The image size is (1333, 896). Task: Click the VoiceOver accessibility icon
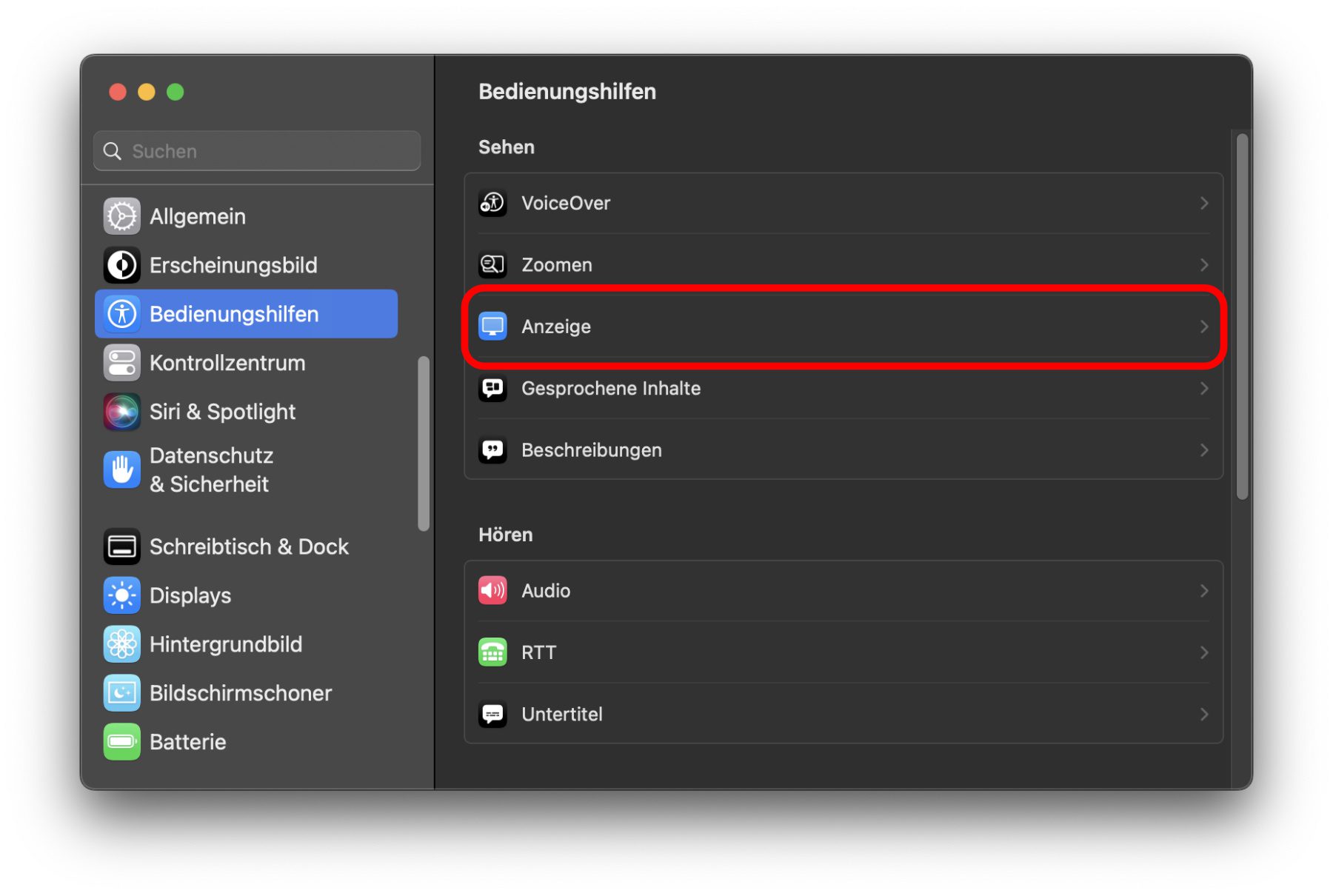pyautogui.click(x=492, y=203)
